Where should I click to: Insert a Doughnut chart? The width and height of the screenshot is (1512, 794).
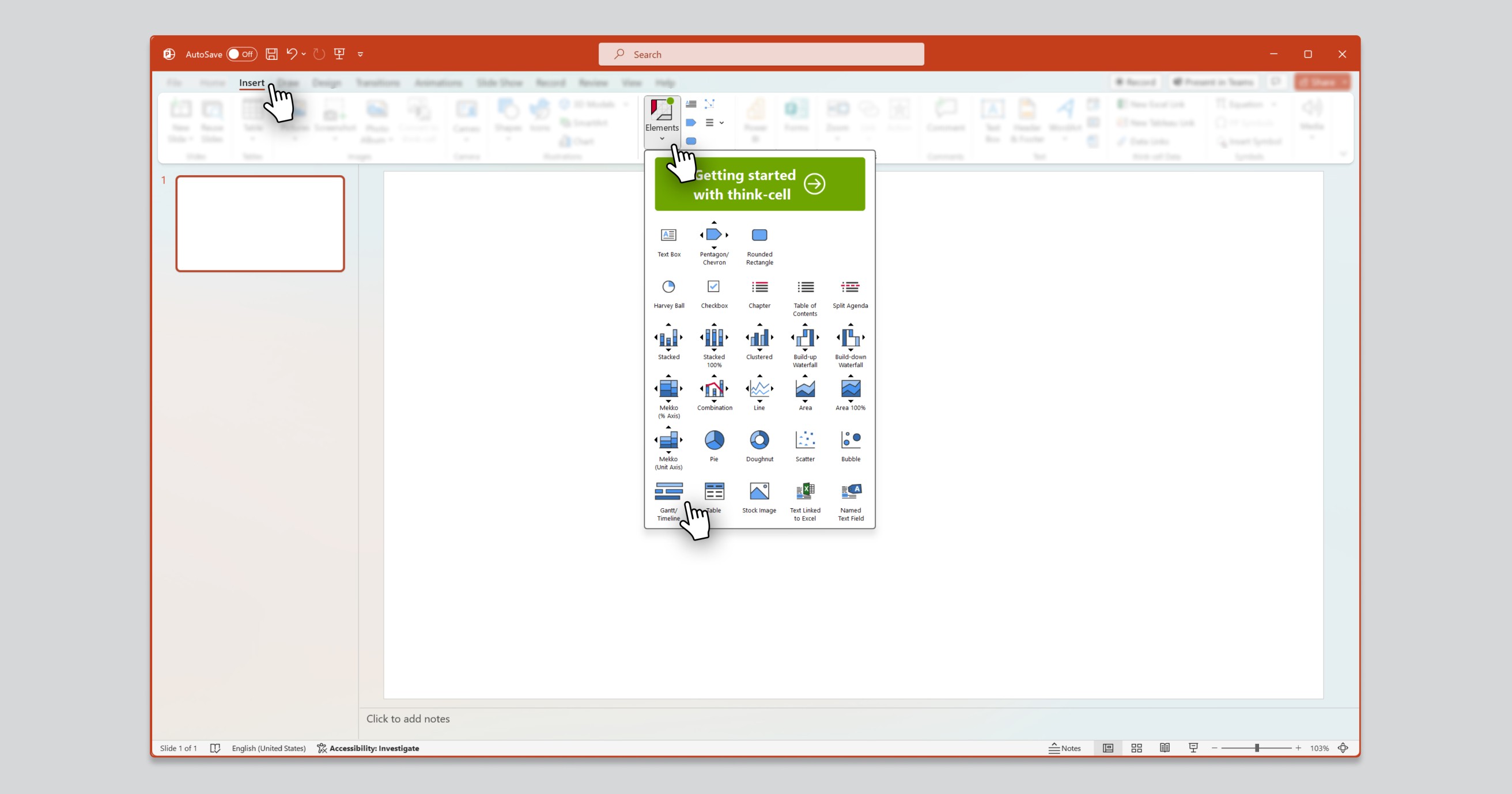click(x=759, y=446)
